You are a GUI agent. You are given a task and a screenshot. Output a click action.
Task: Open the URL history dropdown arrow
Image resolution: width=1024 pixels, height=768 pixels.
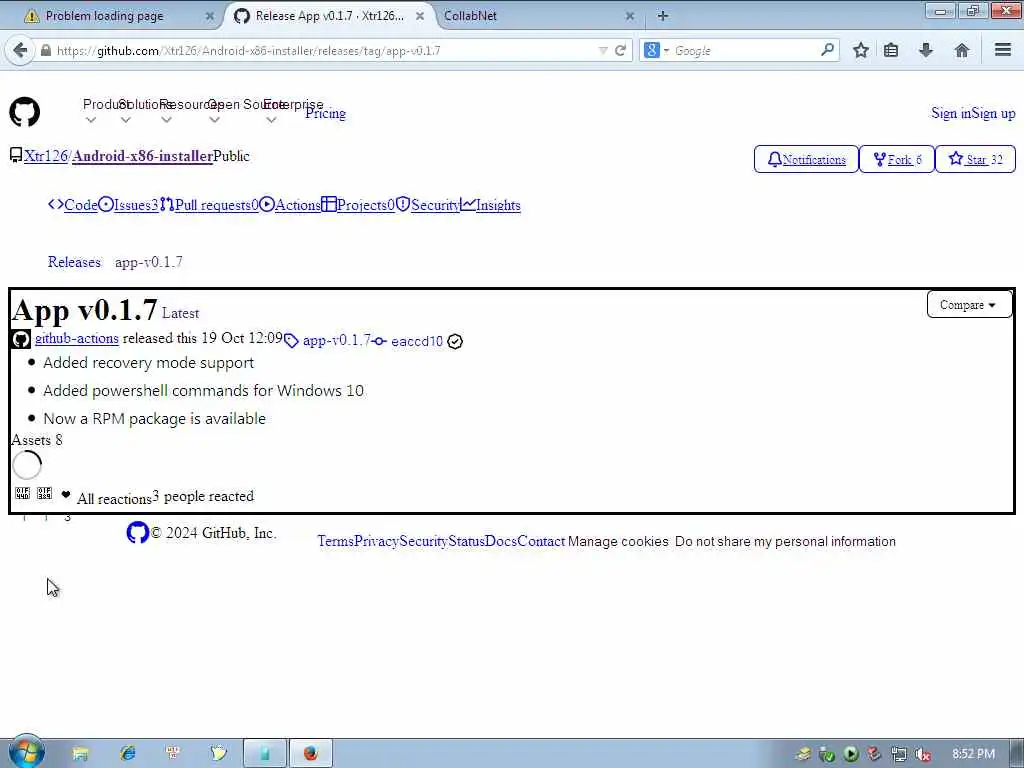(603, 50)
